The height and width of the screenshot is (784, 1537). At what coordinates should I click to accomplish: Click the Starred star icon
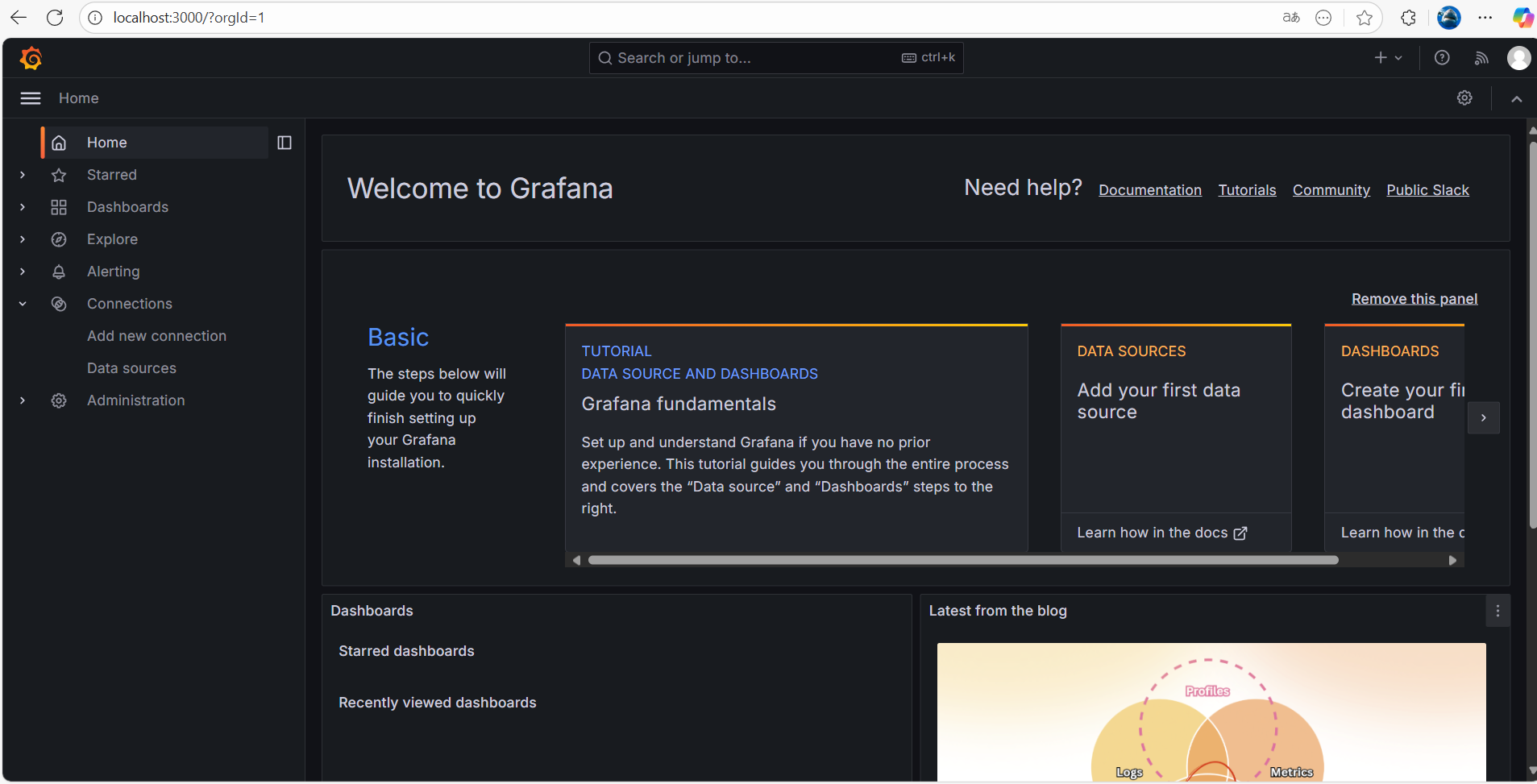(59, 175)
